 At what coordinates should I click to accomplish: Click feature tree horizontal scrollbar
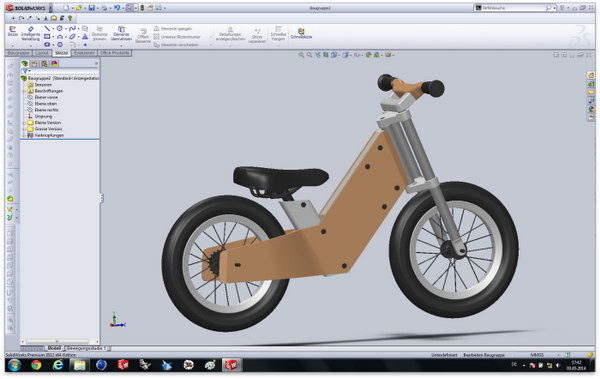(x=59, y=341)
